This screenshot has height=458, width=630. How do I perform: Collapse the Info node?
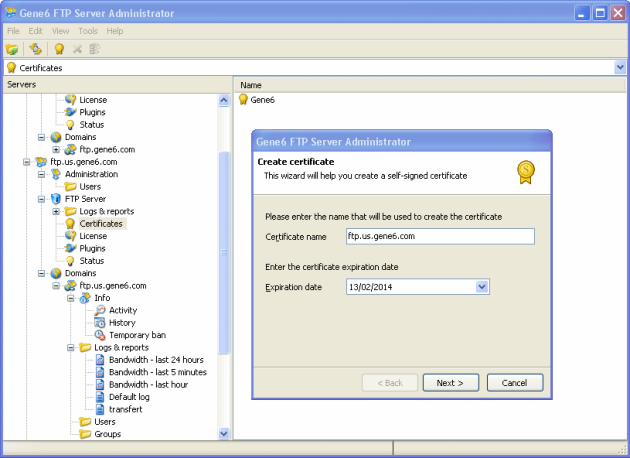point(71,298)
